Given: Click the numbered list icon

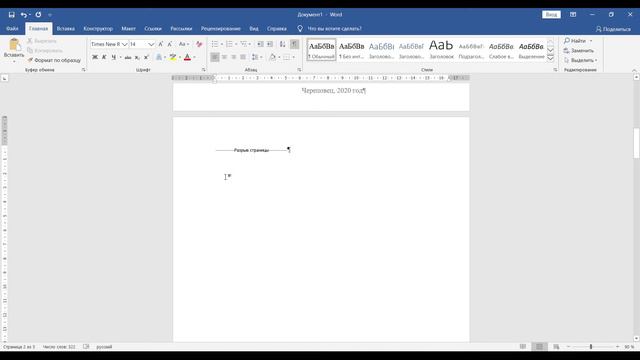Looking at the screenshot, I should click(229, 44).
